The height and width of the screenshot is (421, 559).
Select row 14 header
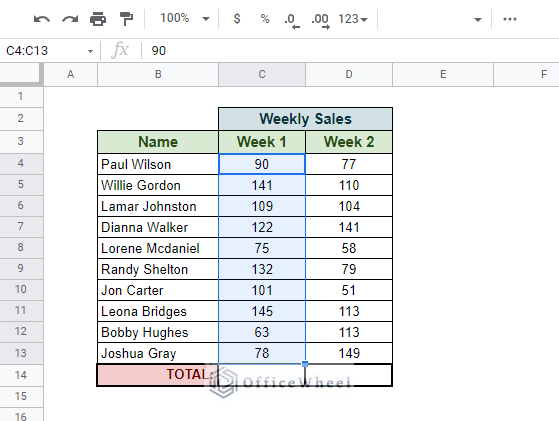(21, 375)
